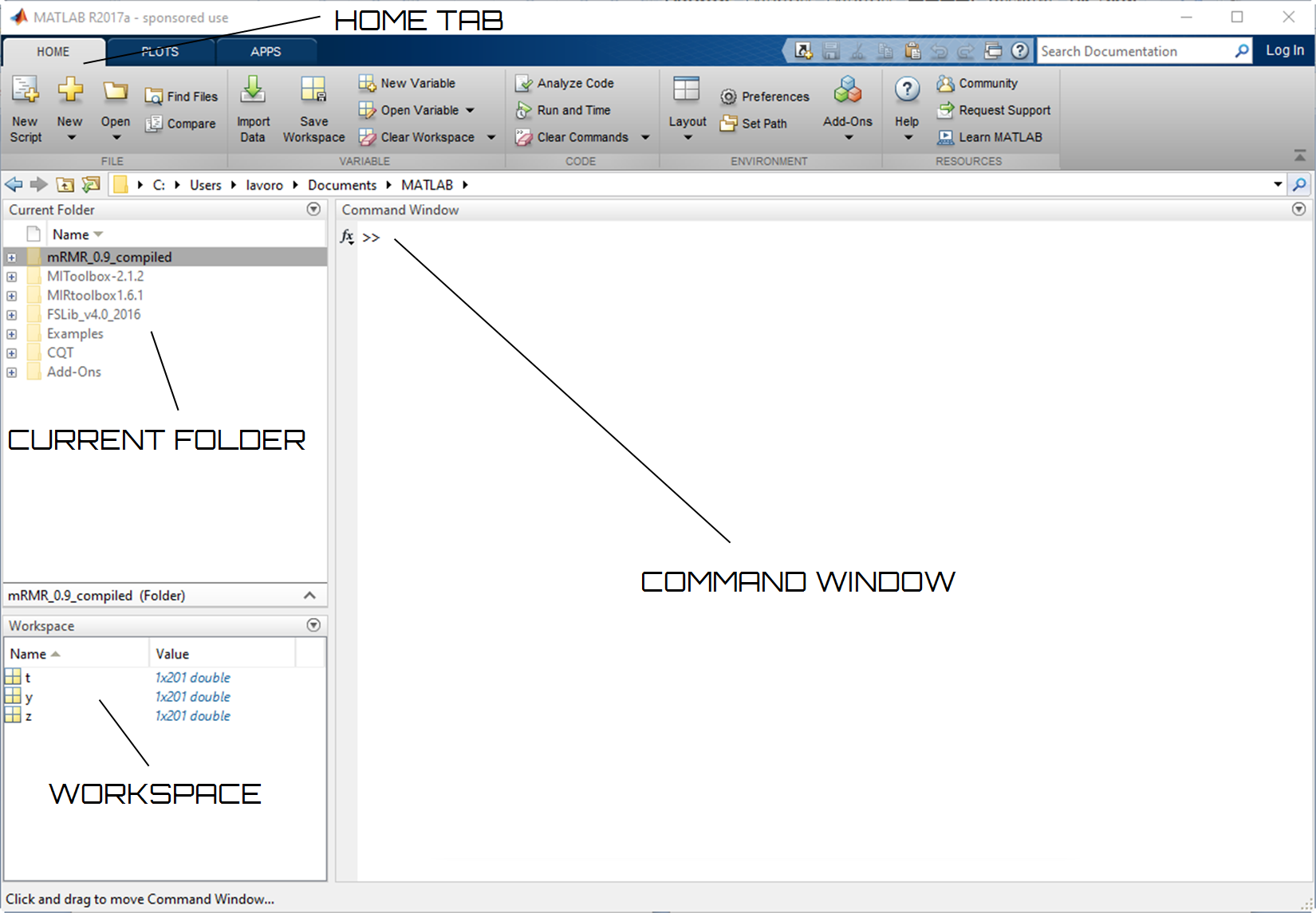This screenshot has height=913, width=1316.
Task: Open the Open file dropdown arrow
Action: click(116, 138)
